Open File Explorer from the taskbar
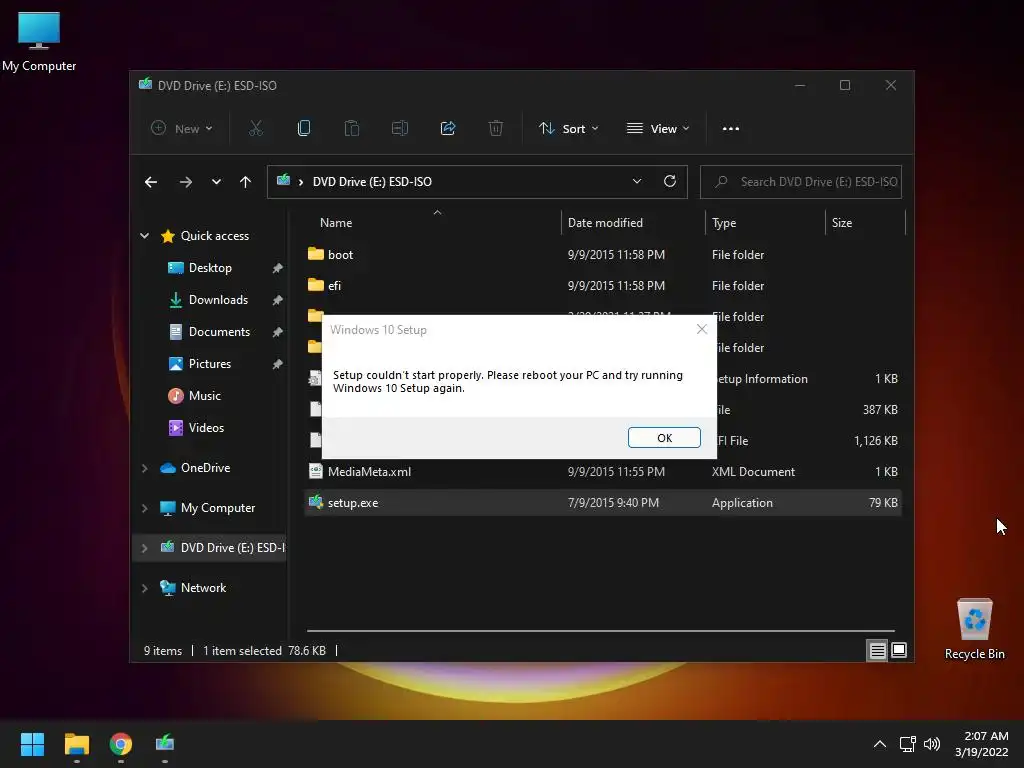1024x768 pixels. point(76,744)
